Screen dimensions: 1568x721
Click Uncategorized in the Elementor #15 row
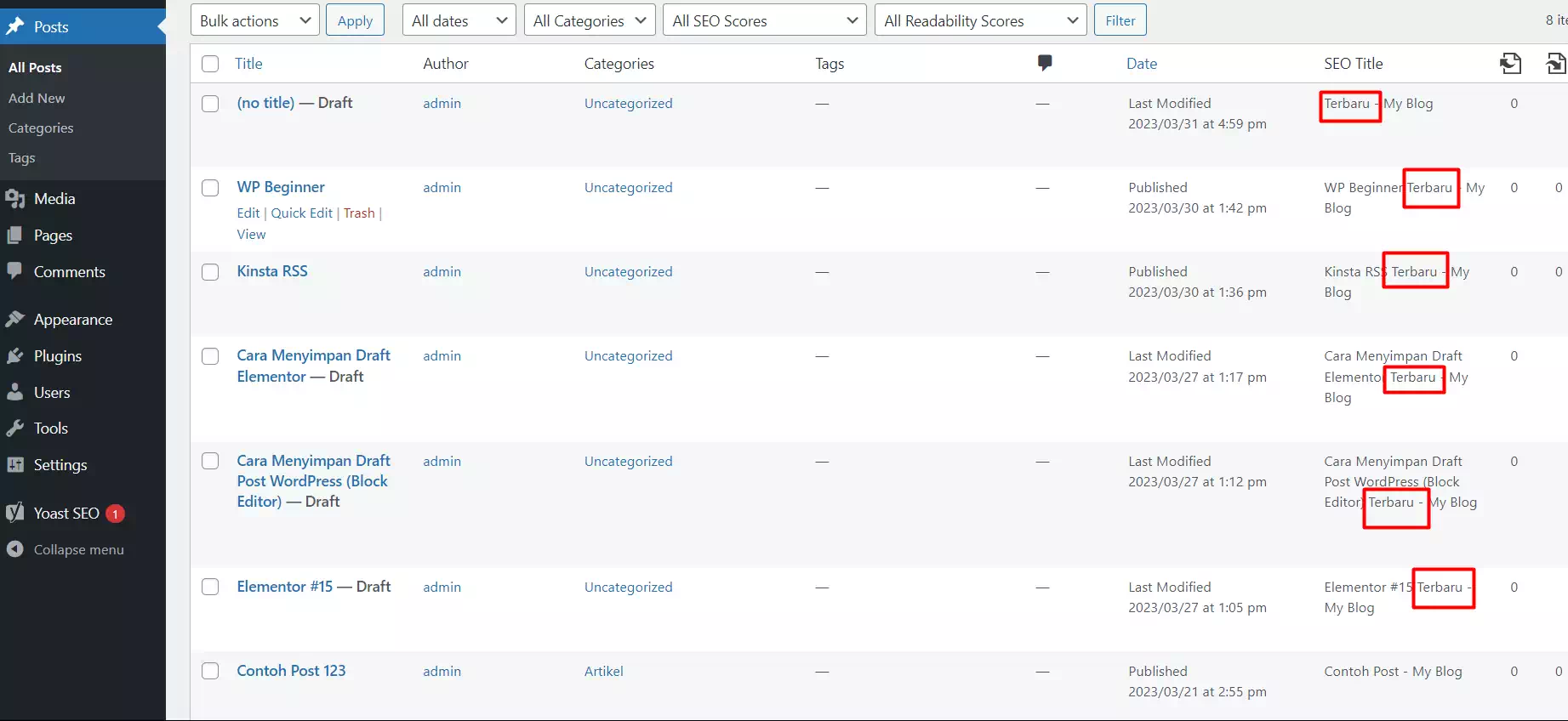pos(628,588)
